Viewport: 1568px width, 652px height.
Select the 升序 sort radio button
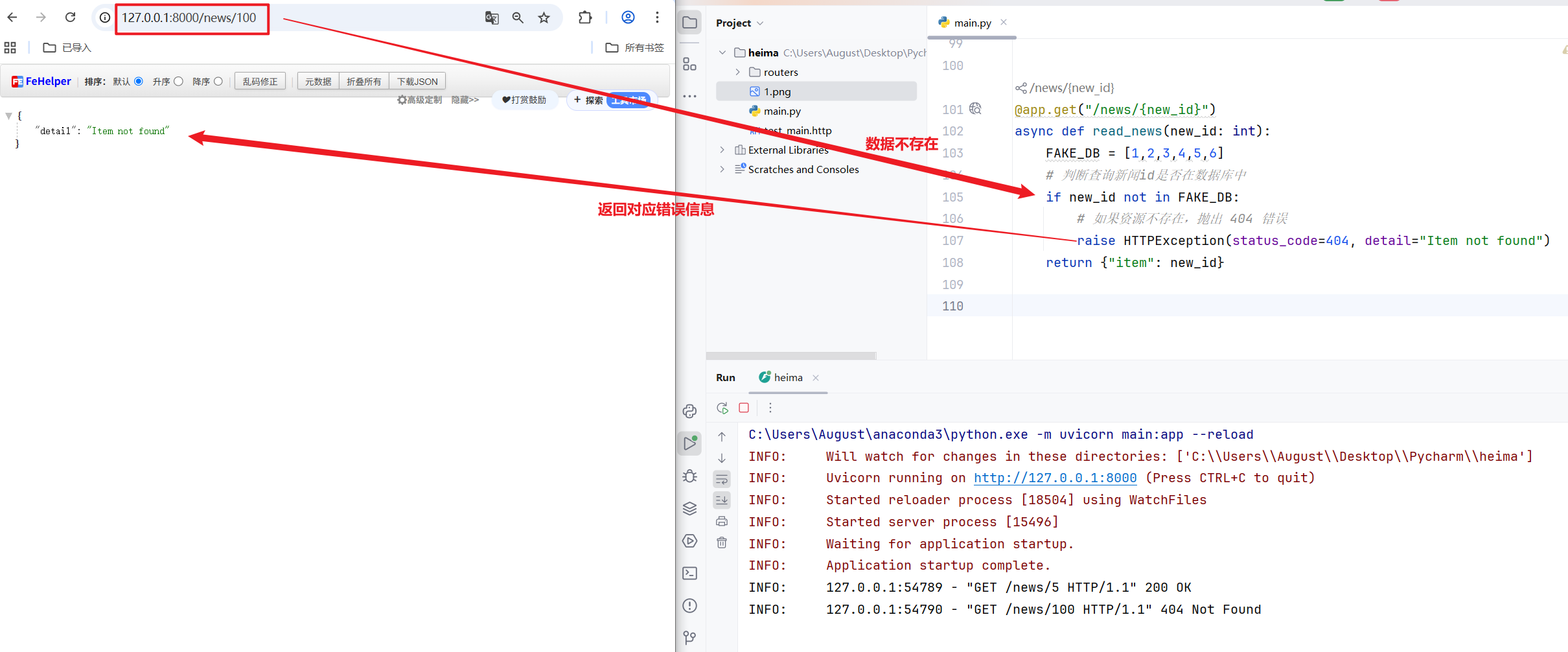point(178,82)
